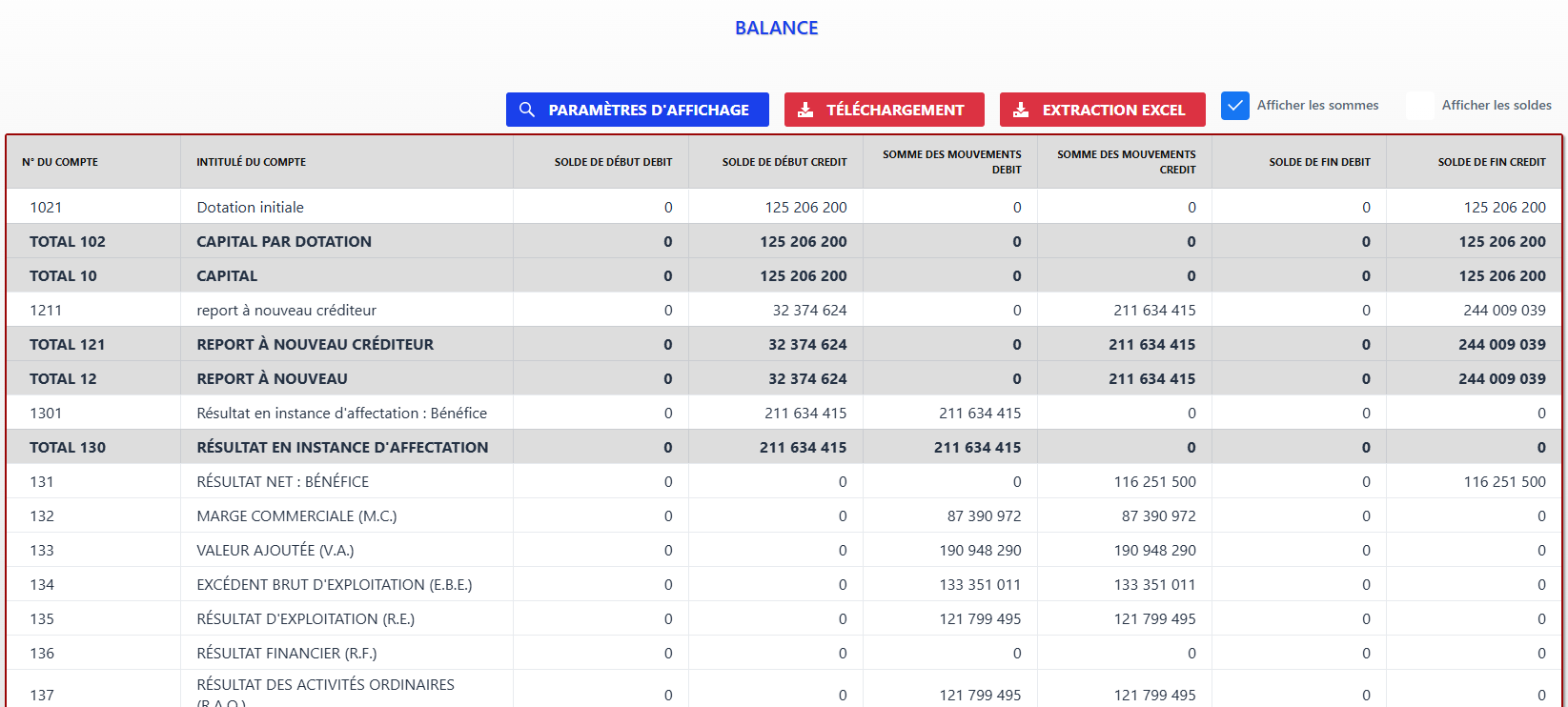Click the magnifier icon in Paramètres d'affichage

point(527,110)
